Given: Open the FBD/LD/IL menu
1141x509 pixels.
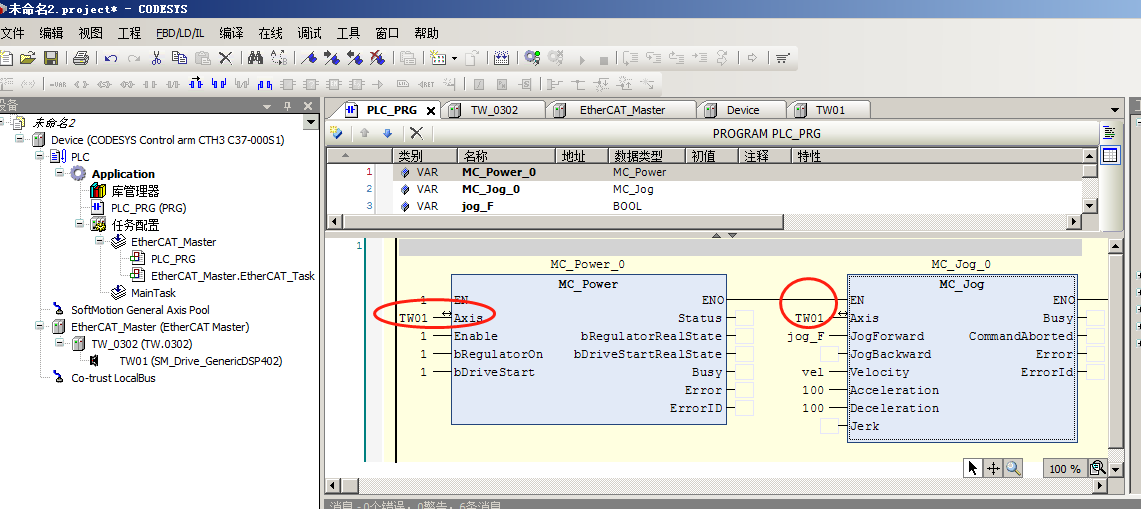Looking at the screenshot, I should coord(180,33).
